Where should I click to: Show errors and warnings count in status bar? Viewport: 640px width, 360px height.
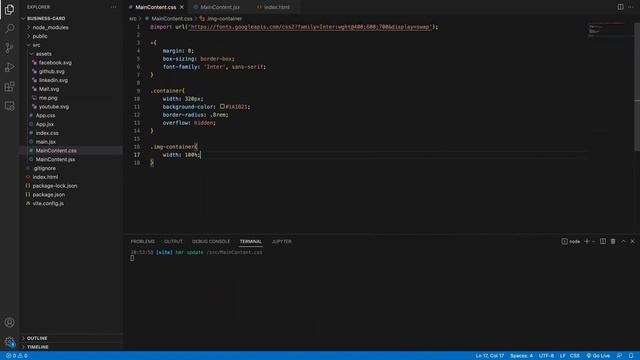click(x=17, y=356)
